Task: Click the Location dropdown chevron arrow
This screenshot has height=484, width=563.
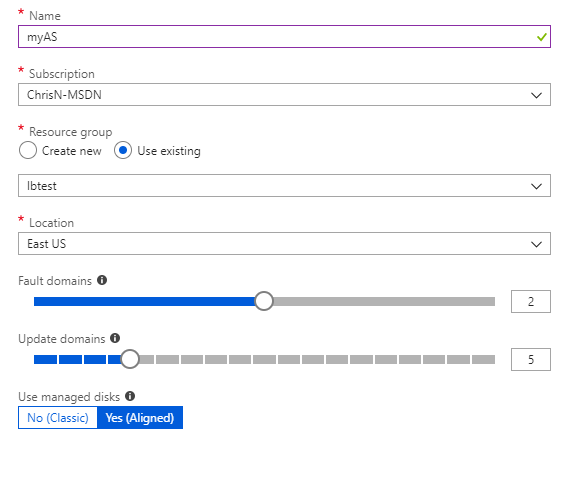Action: [x=536, y=245]
